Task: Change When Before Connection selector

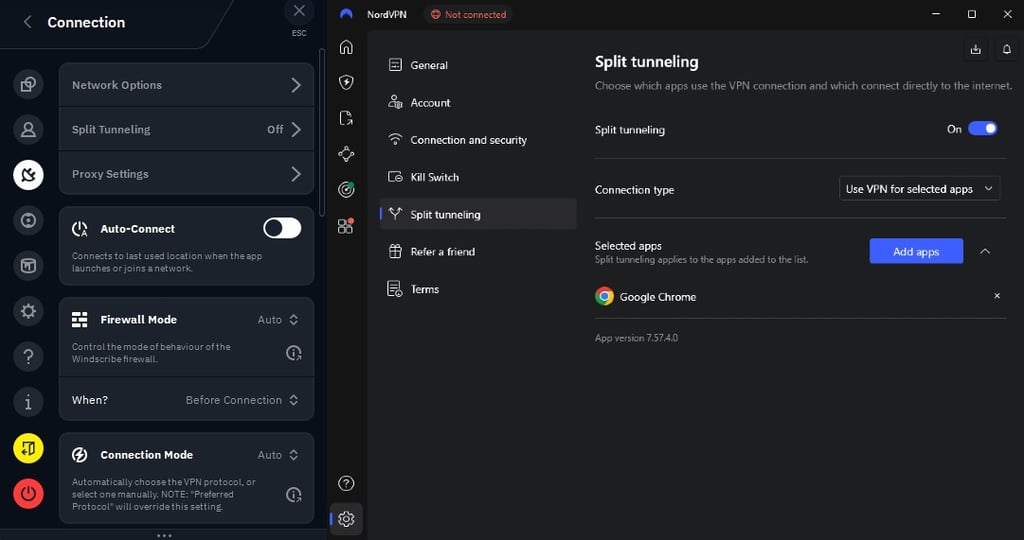Action: click(x=242, y=400)
